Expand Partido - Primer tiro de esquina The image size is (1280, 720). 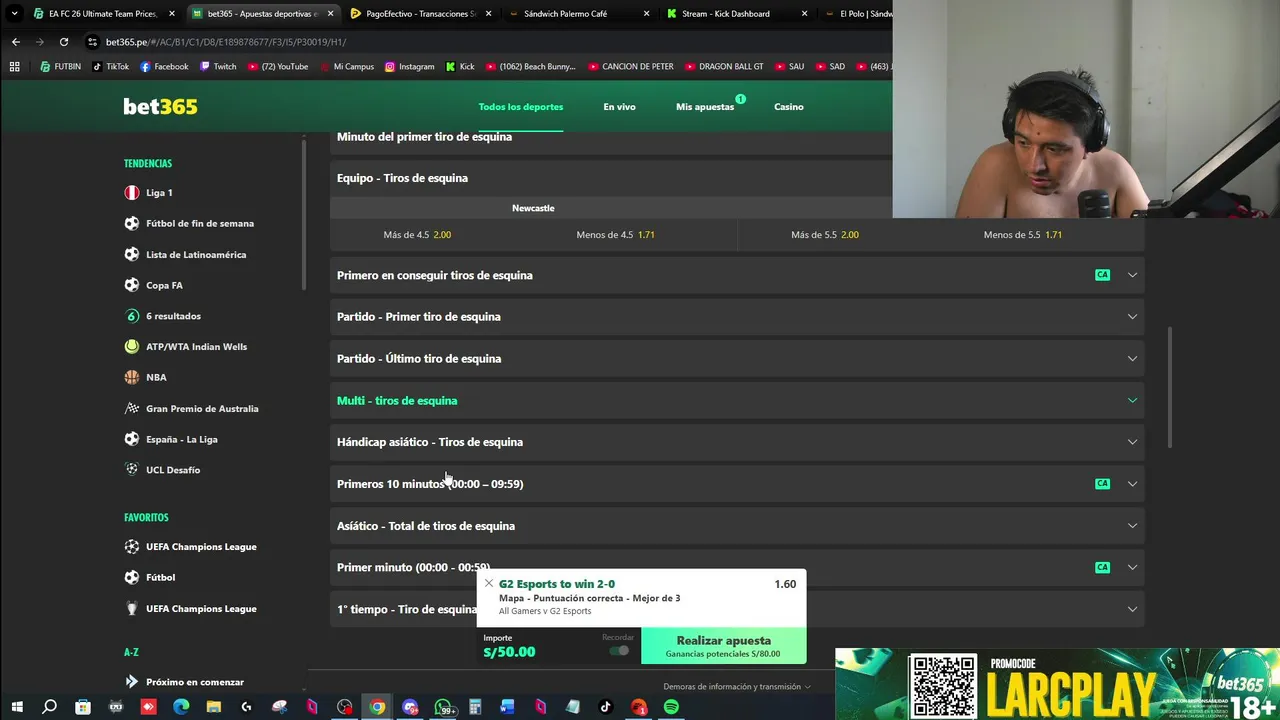(737, 317)
